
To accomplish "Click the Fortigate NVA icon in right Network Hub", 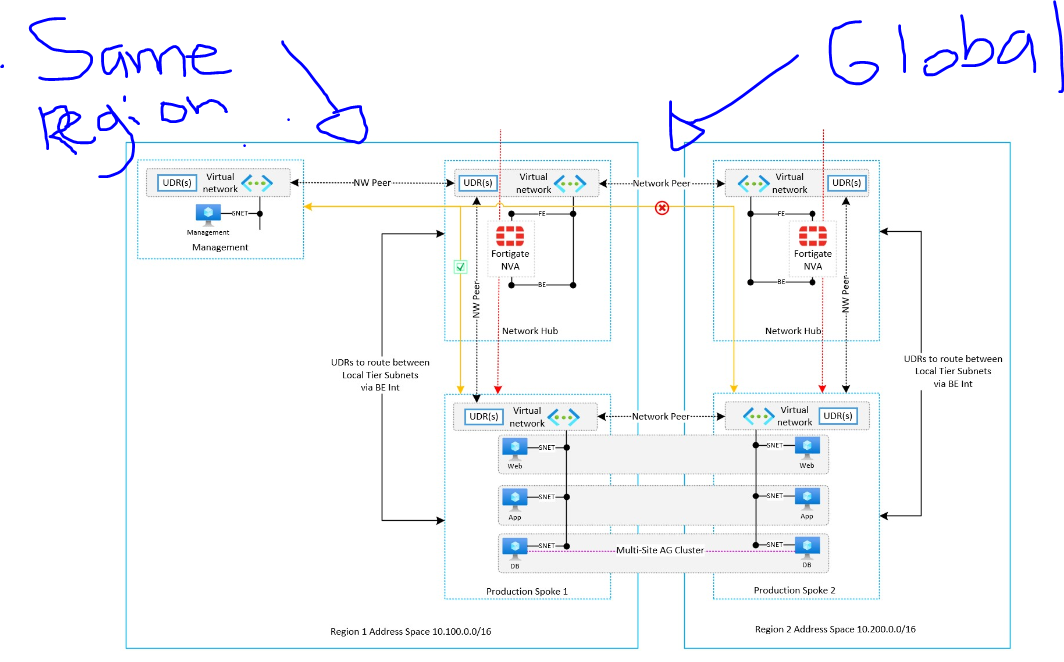I will point(813,238).
